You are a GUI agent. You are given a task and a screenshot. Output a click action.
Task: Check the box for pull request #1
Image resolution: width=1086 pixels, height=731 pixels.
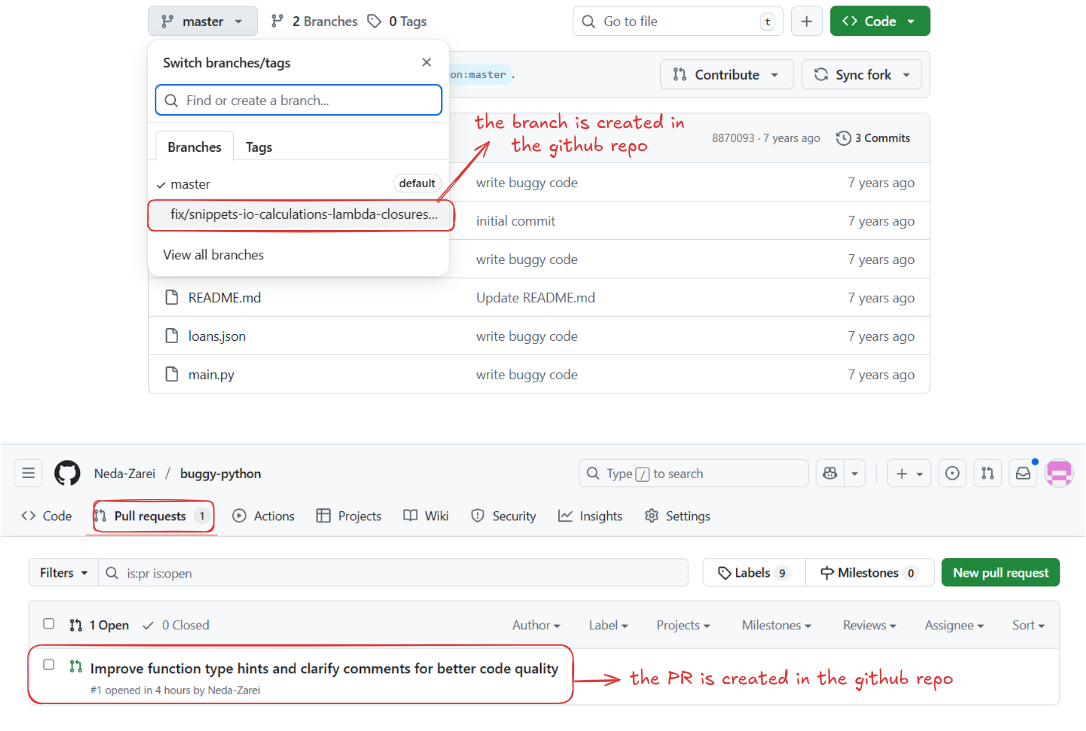coord(49,665)
